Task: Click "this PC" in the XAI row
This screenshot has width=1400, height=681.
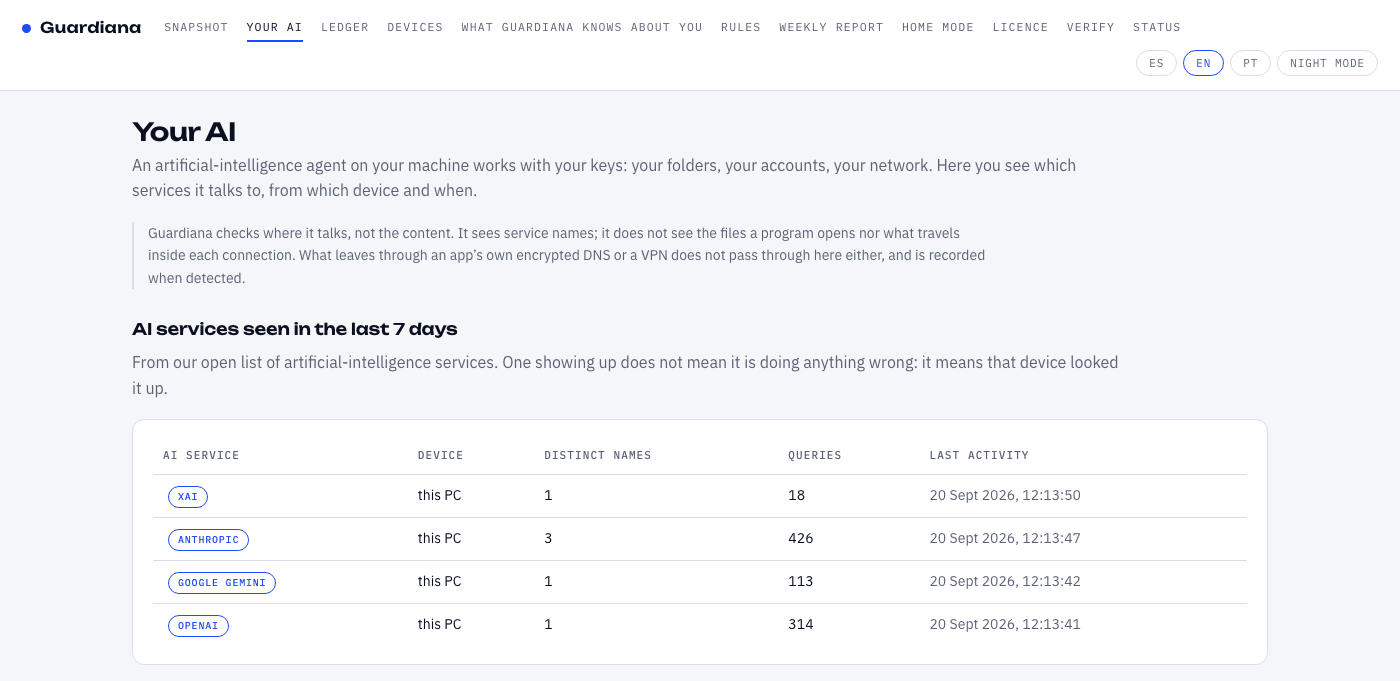Action: 440,495
